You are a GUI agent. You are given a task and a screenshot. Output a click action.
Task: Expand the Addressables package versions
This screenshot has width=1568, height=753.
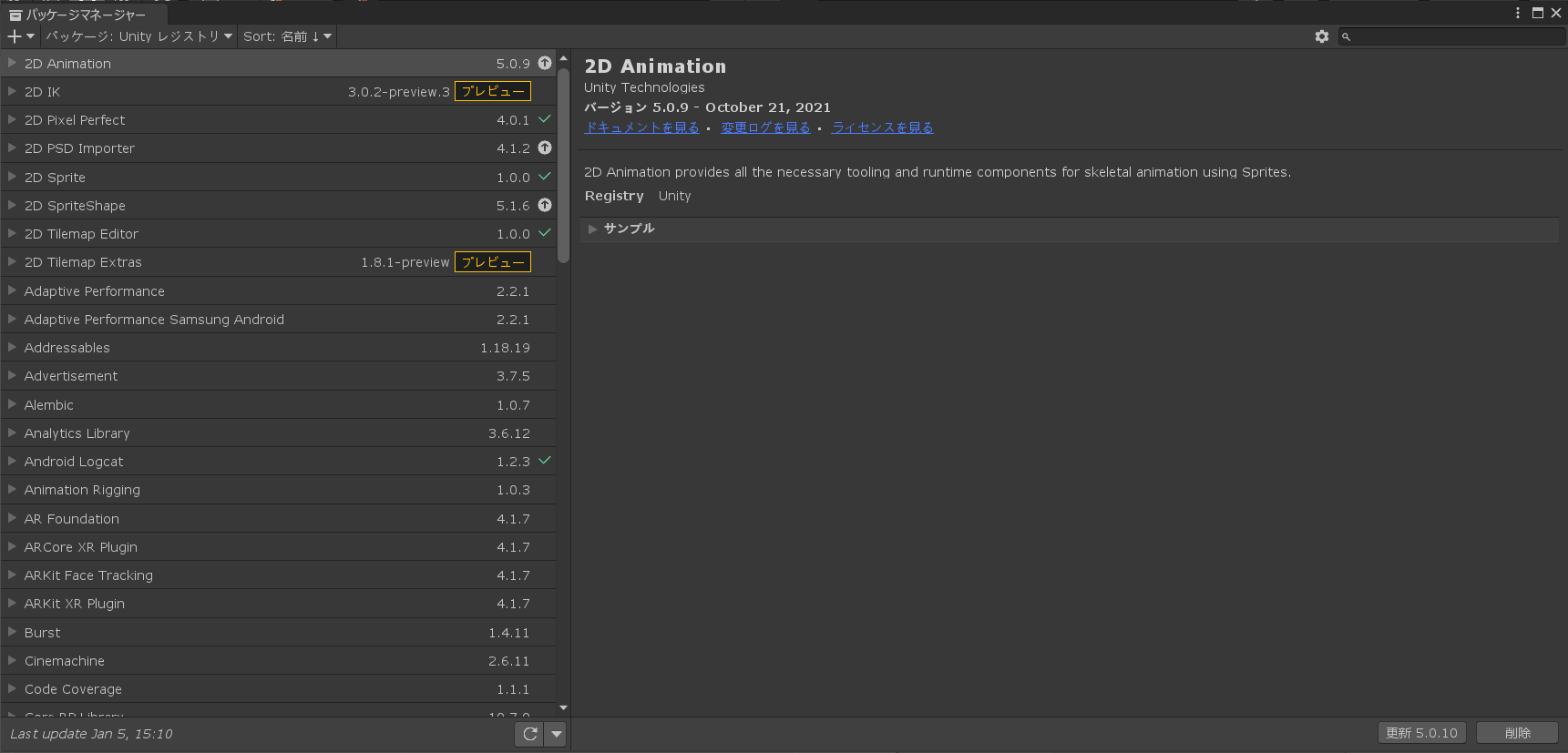[12, 347]
